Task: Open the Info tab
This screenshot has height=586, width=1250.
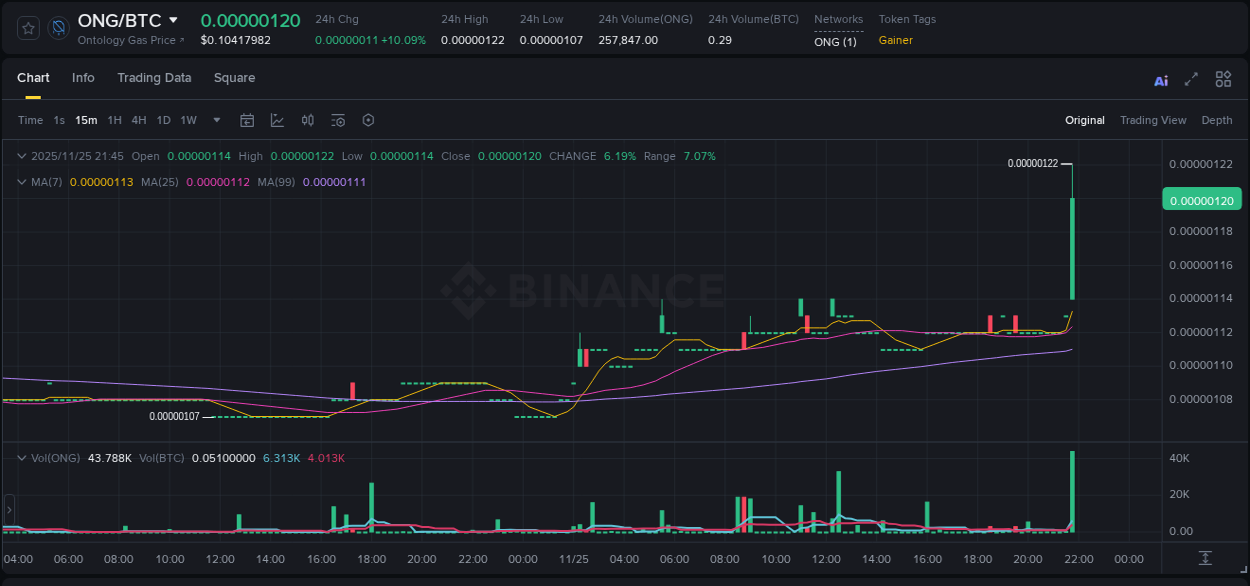Action: (83, 78)
